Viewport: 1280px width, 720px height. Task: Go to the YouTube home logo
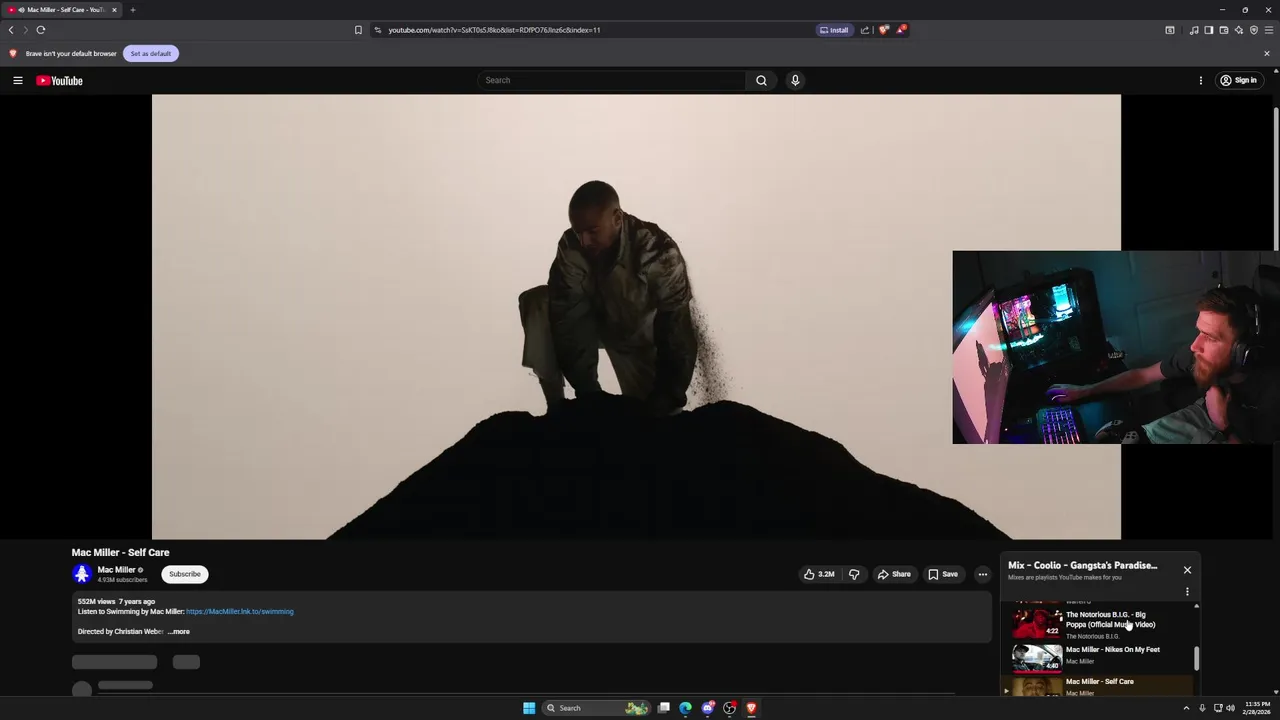[x=59, y=80]
